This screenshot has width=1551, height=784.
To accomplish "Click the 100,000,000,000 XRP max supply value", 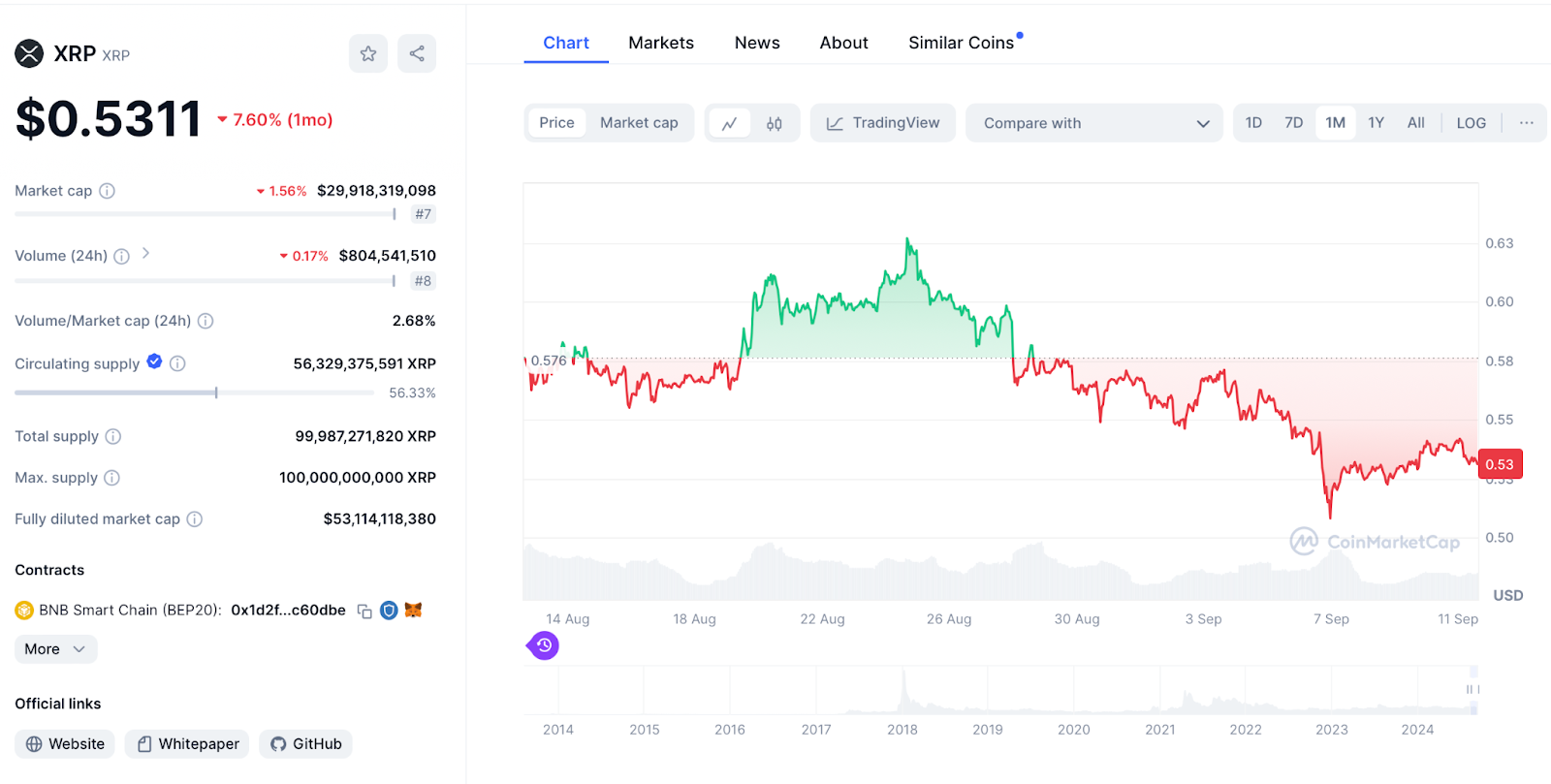I will pyautogui.click(x=358, y=478).
